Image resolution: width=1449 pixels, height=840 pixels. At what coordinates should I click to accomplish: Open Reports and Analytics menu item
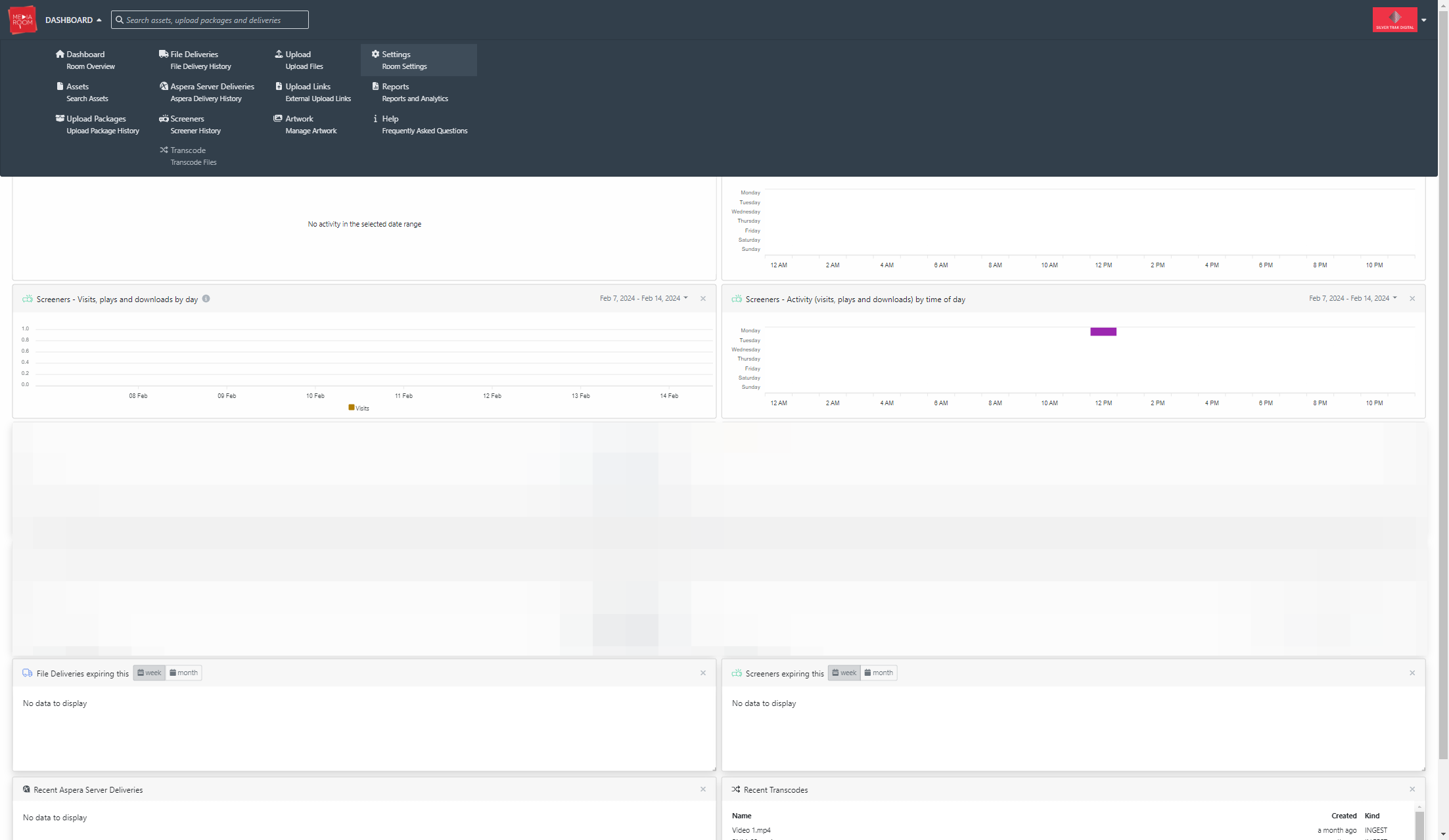[x=415, y=99]
